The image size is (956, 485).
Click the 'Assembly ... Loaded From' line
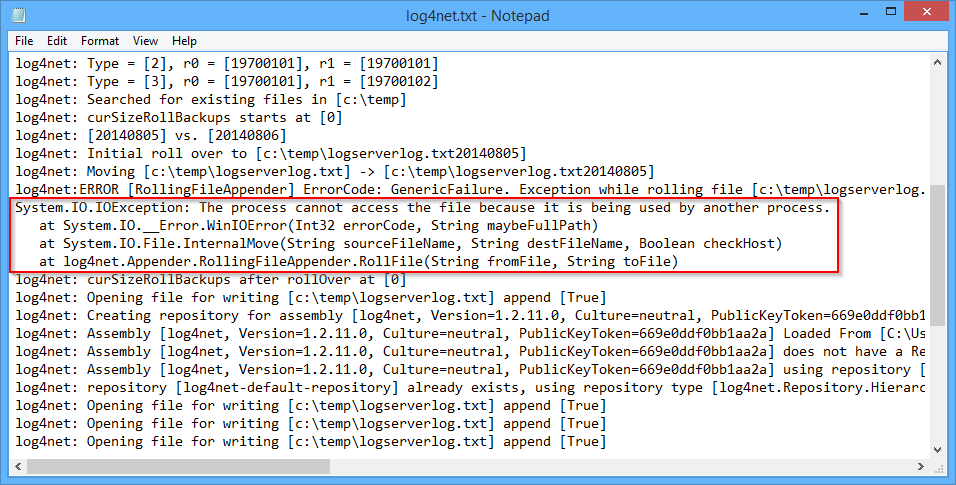point(470,333)
